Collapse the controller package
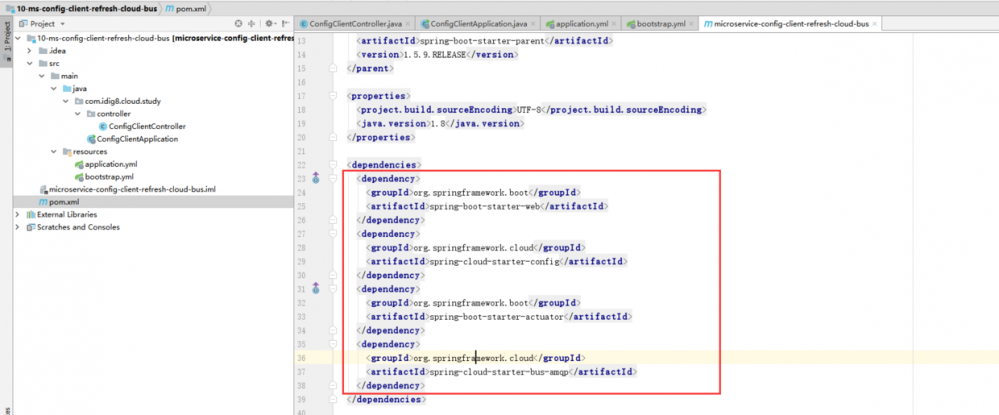999x415 pixels. [78, 113]
